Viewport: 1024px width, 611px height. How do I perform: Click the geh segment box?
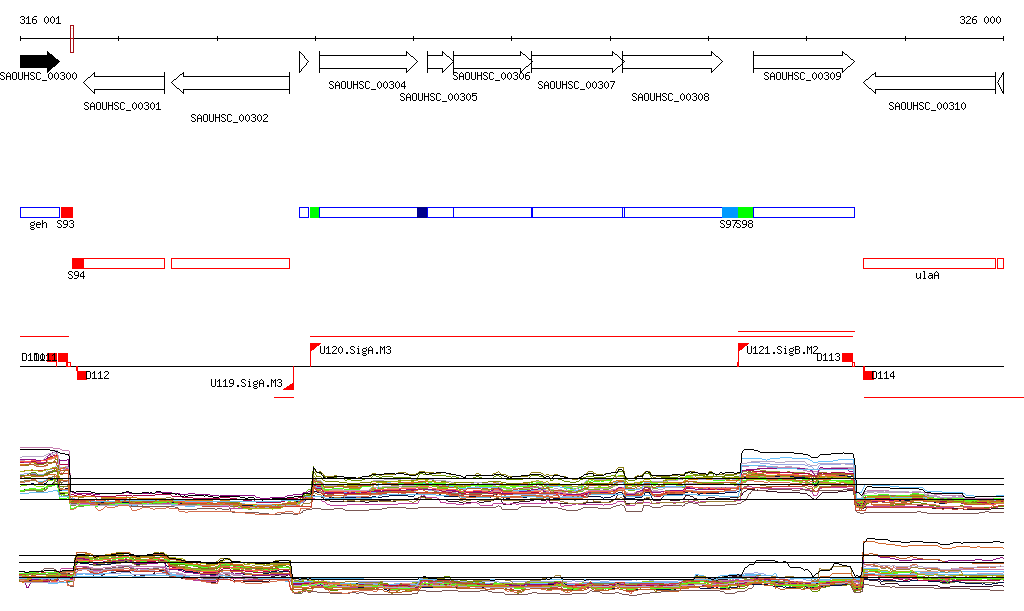click(40, 212)
